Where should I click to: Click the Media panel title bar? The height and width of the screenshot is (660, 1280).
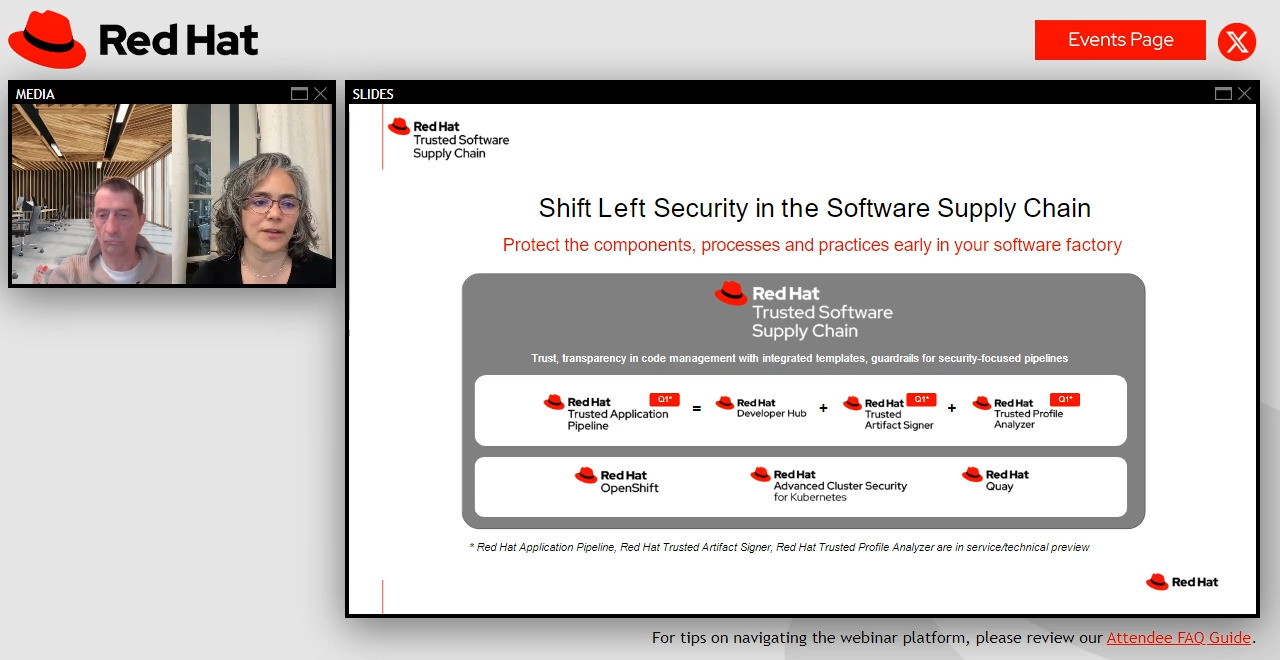pos(150,94)
